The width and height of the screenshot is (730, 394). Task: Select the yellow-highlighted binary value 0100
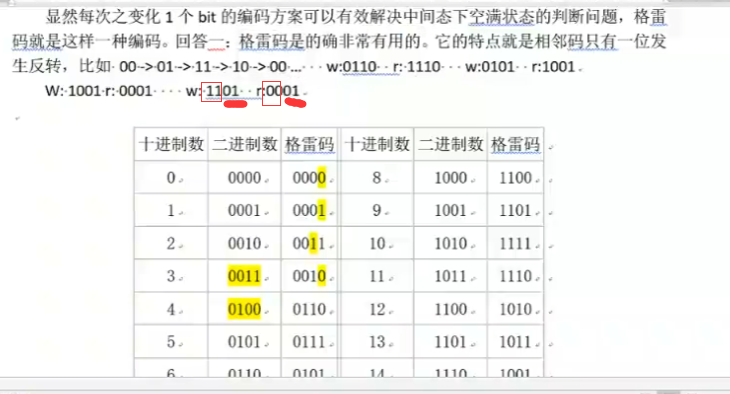pyautogui.click(x=244, y=309)
